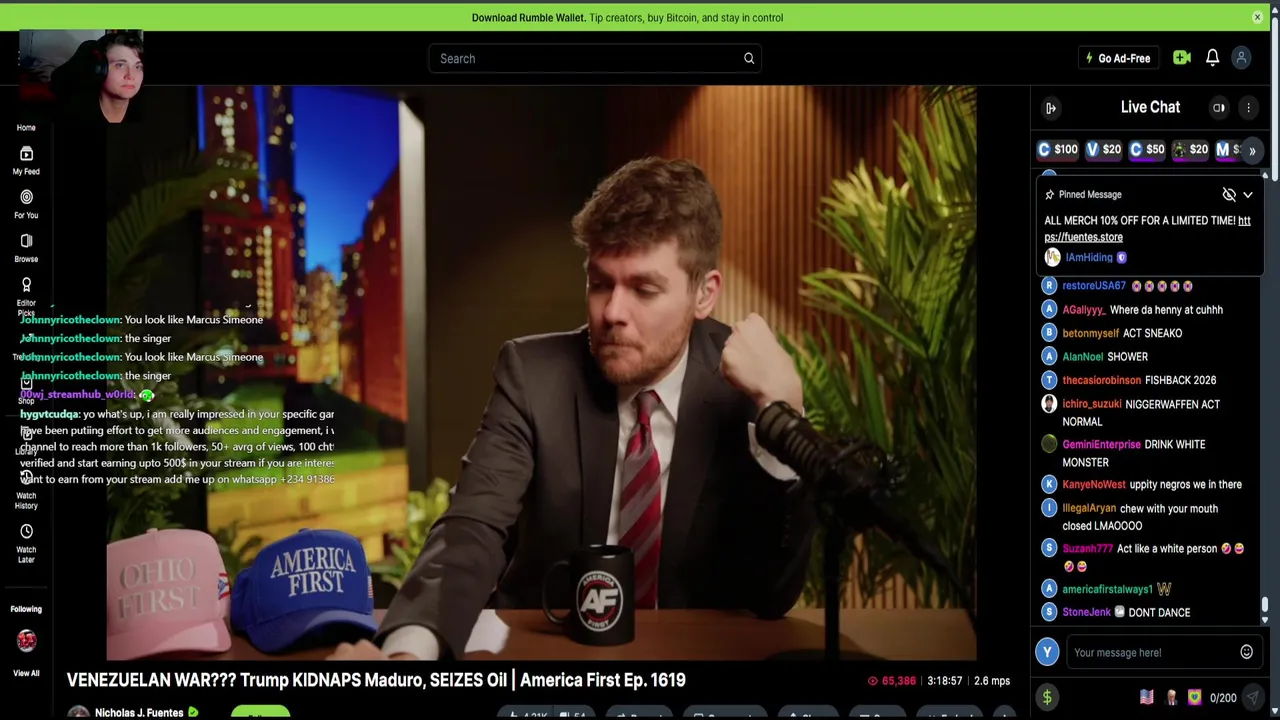This screenshot has height=720, width=1280.
Task: Expand more rants with double arrow
Action: tap(1252, 151)
